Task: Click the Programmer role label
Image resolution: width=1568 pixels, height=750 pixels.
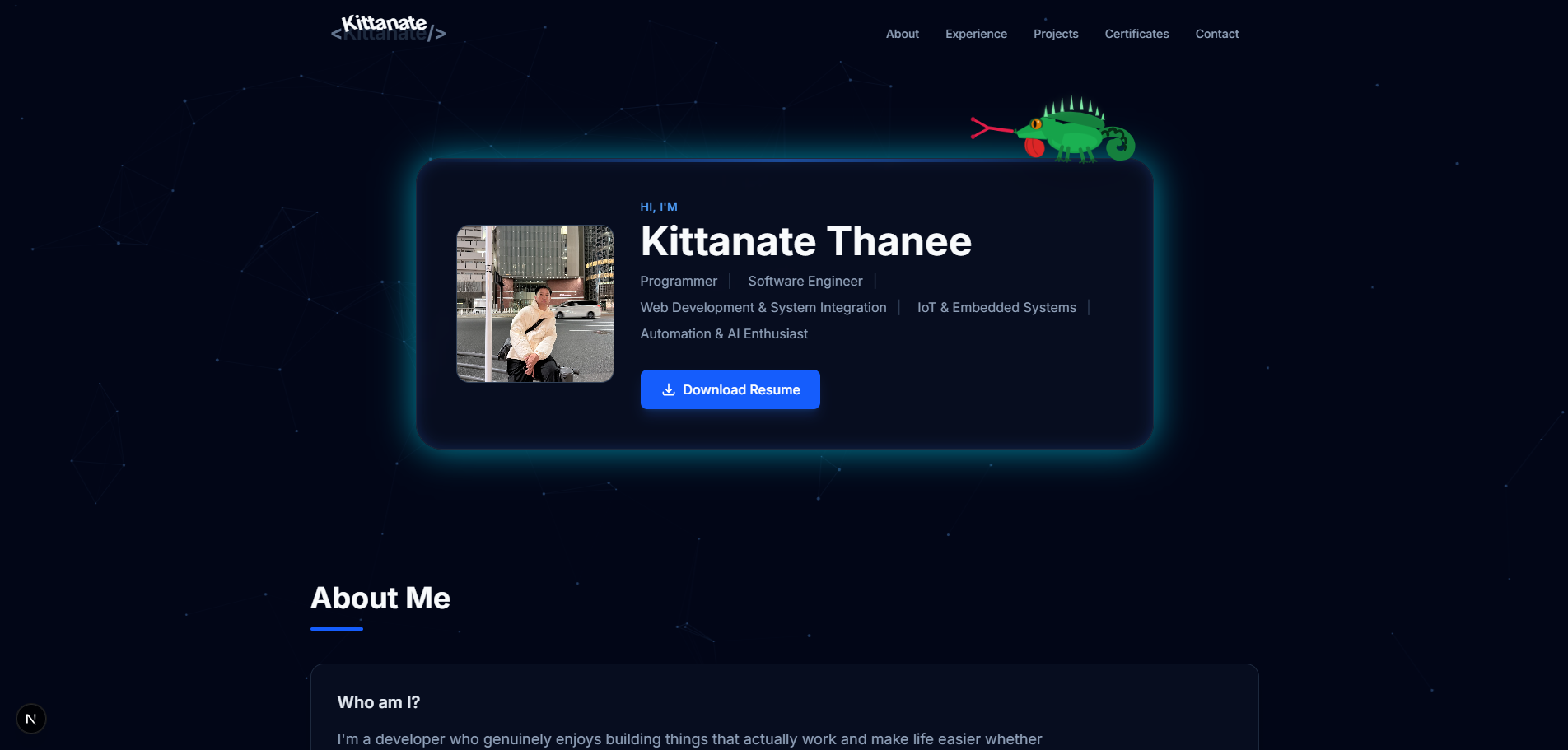Action: pos(679,281)
